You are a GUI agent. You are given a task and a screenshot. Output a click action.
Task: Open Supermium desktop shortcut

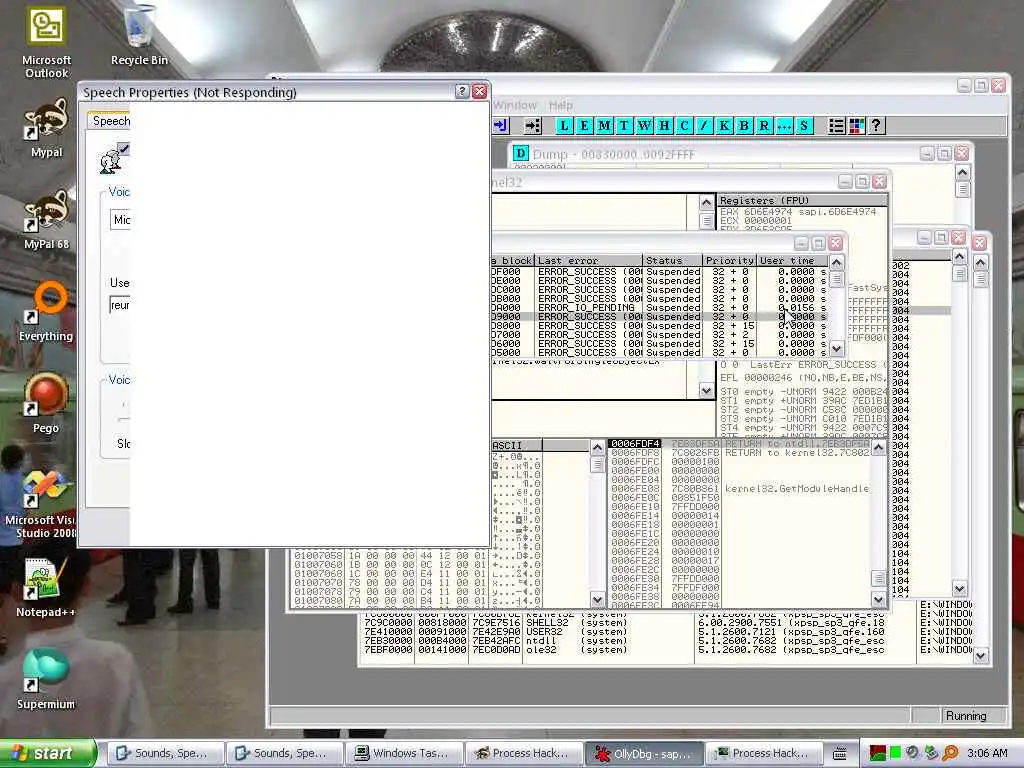(46, 679)
